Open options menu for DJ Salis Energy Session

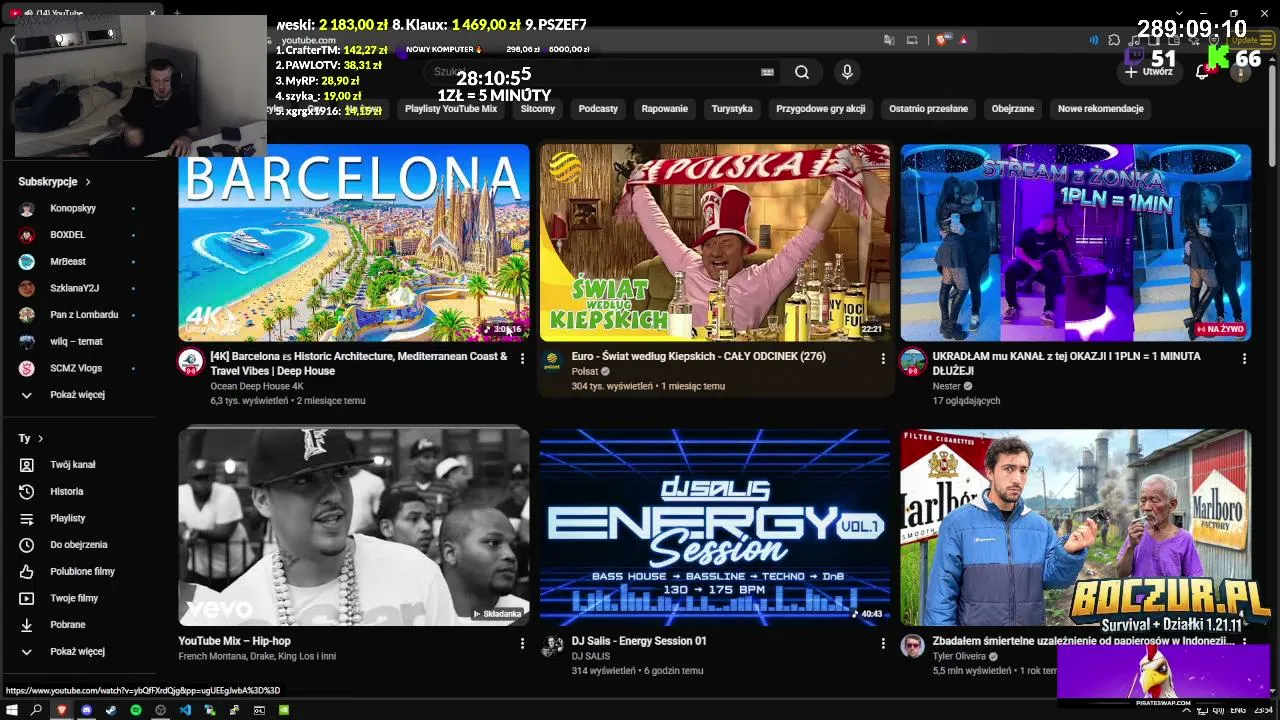point(883,644)
